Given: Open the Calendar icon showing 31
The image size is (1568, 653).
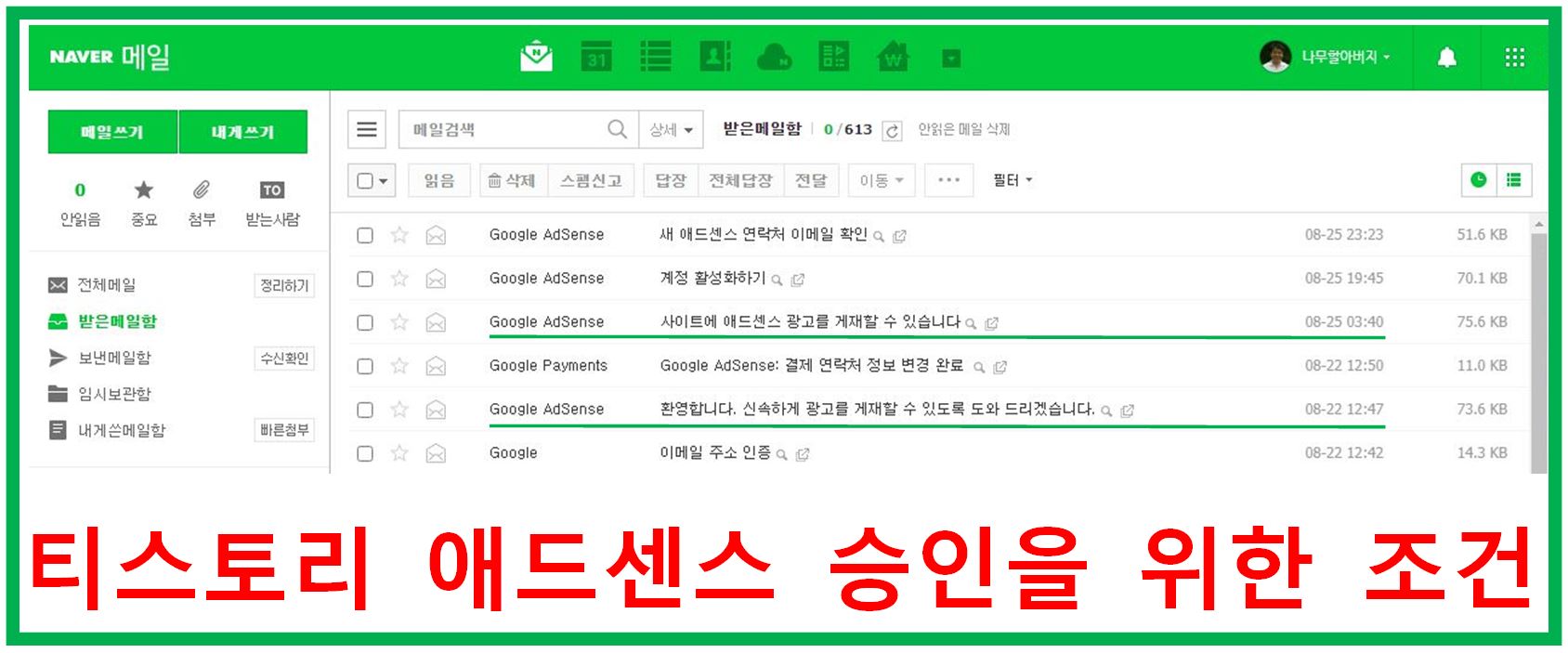Looking at the screenshot, I should click(595, 57).
